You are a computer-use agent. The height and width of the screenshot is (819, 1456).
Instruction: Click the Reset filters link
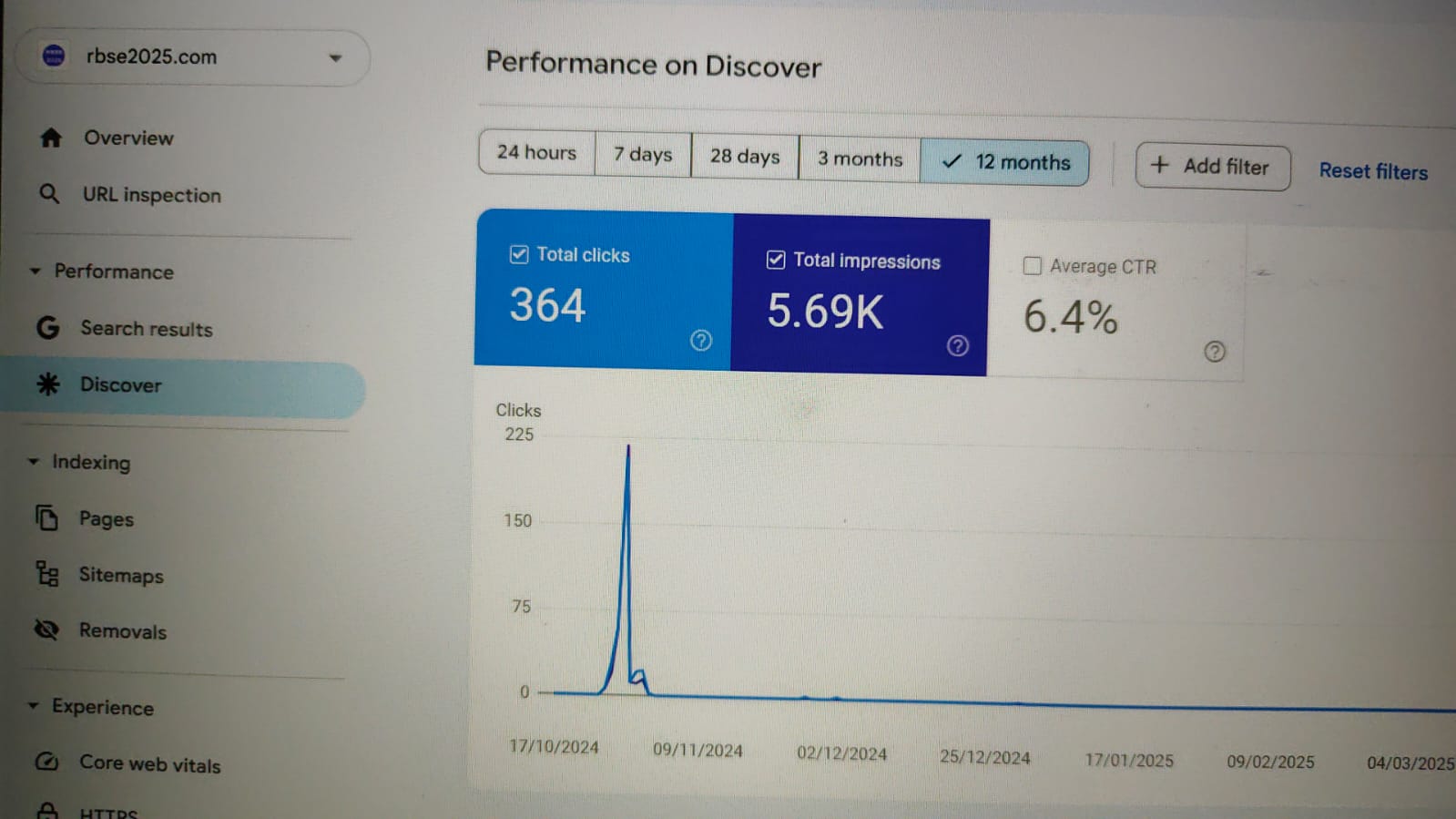pos(1373,171)
